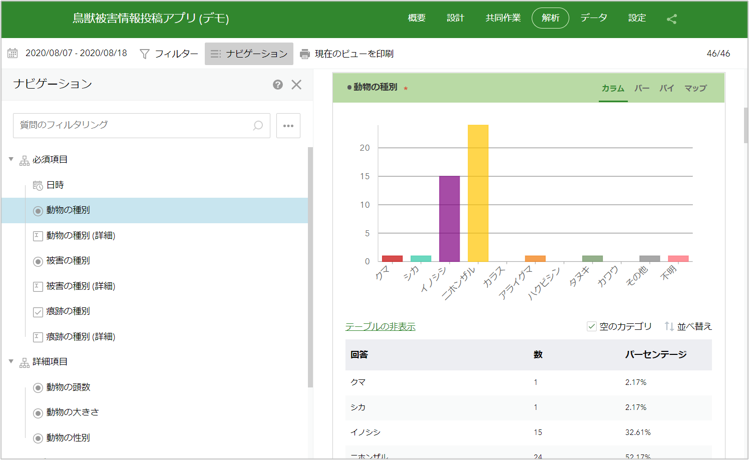Open the フィルター filter tool
The height and width of the screenshot is (460, 749).
point(168,54)
